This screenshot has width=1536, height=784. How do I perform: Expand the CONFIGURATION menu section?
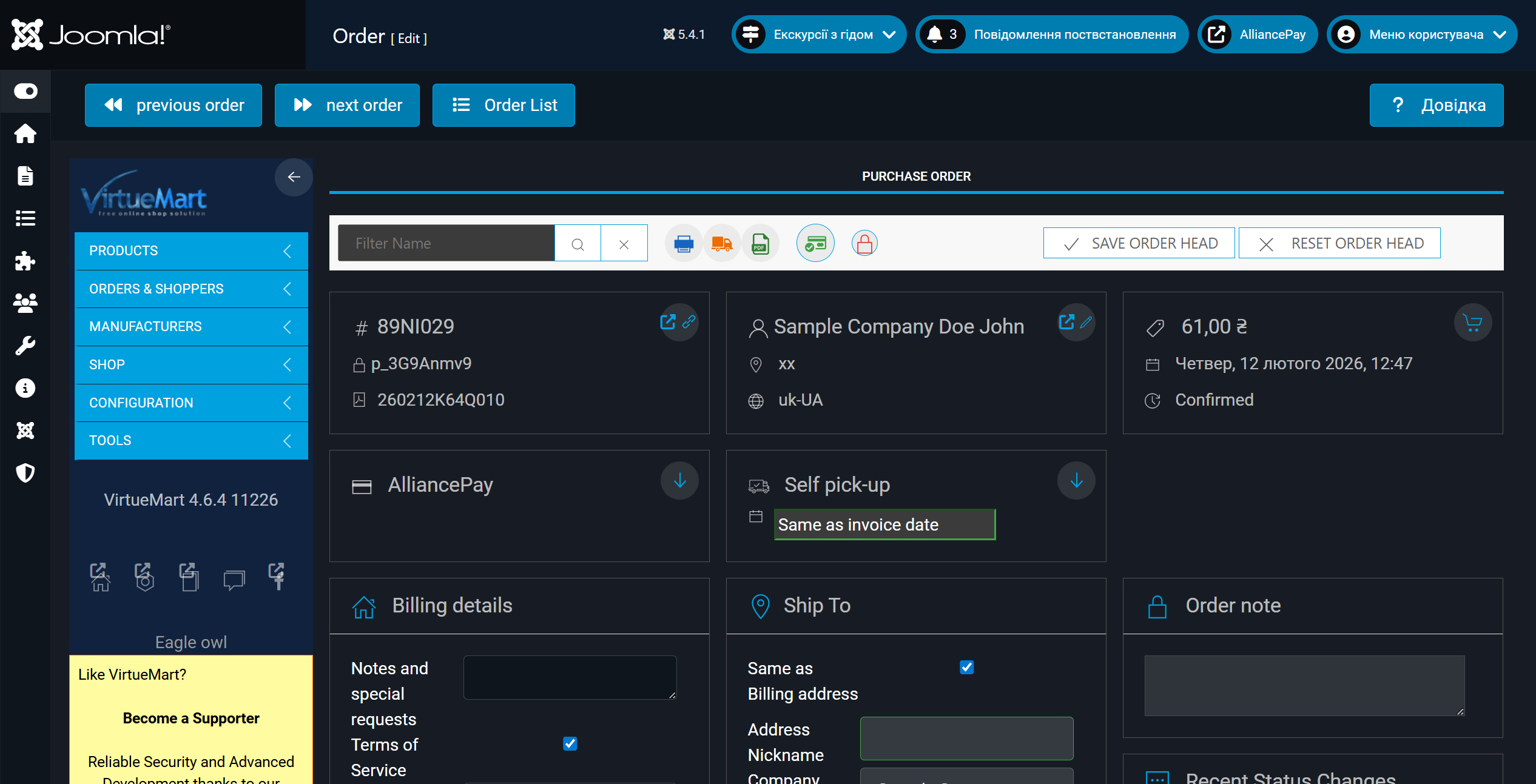click(190, 403)
